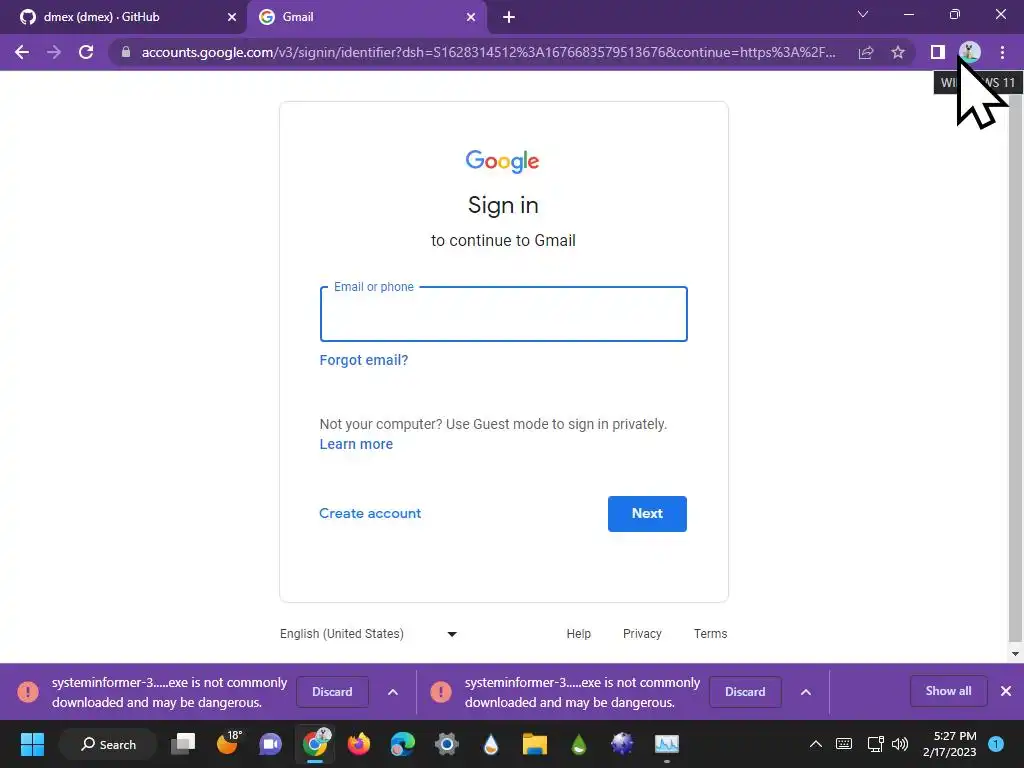Open the green drop taskbar app
This screenshot has height=768, width=1024.
coord(579,744)
